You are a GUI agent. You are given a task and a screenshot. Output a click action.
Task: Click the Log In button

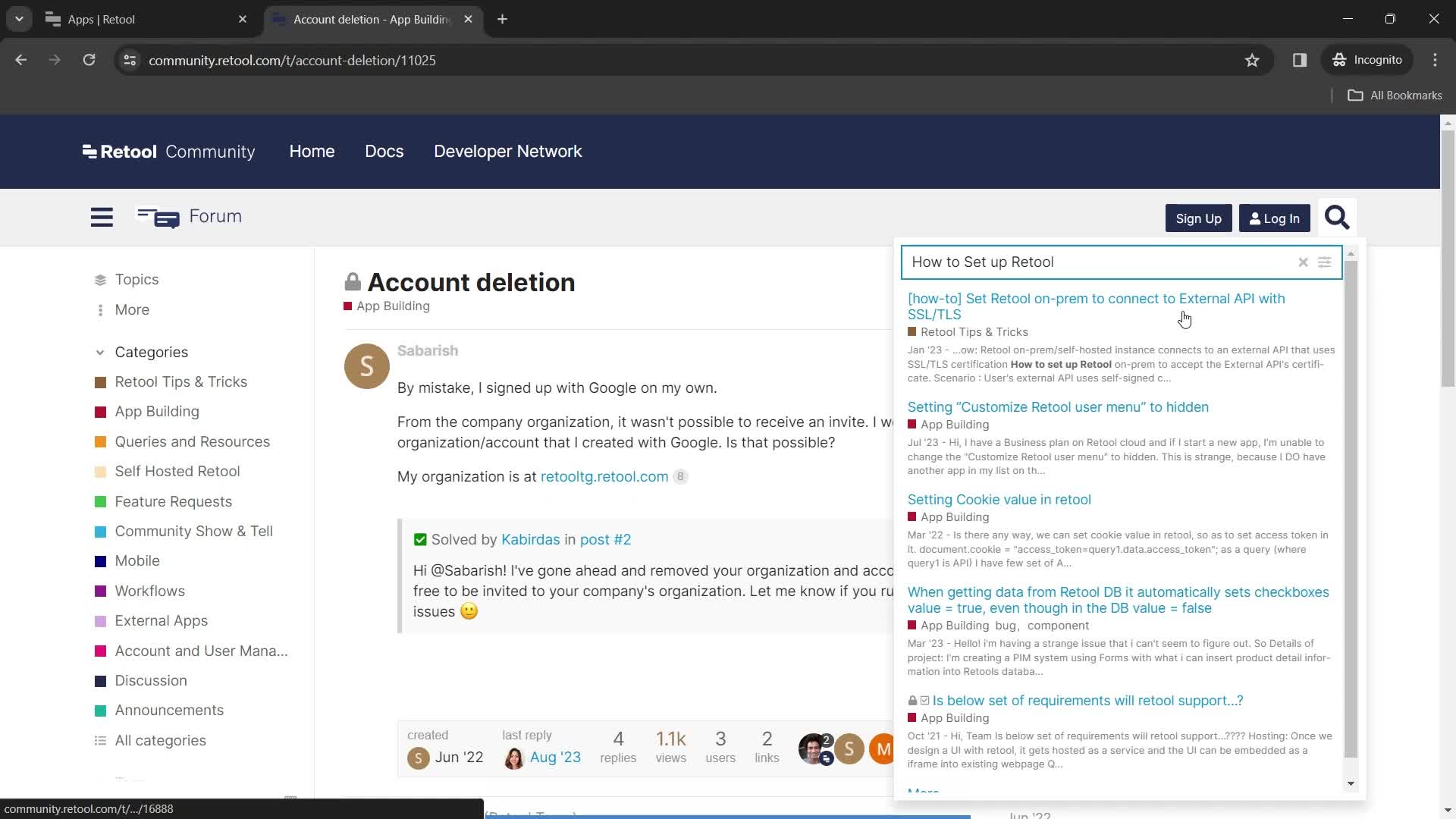1274,218
